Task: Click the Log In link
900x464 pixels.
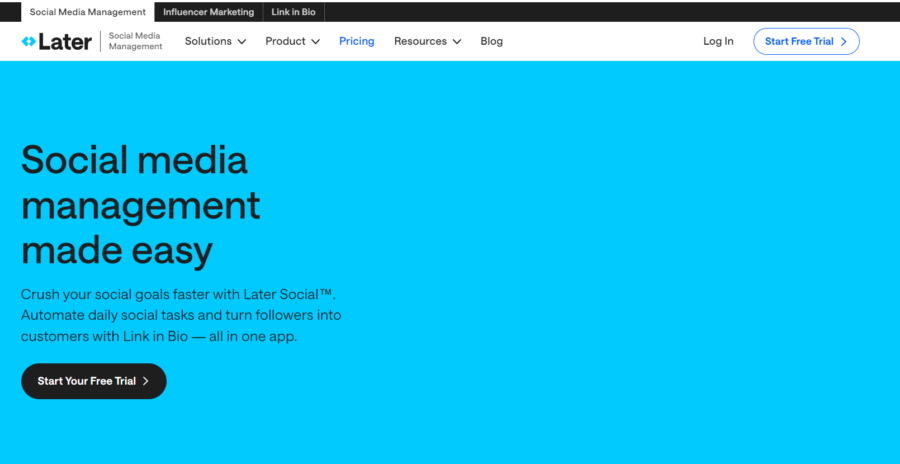Action: [x=718, y=42]
